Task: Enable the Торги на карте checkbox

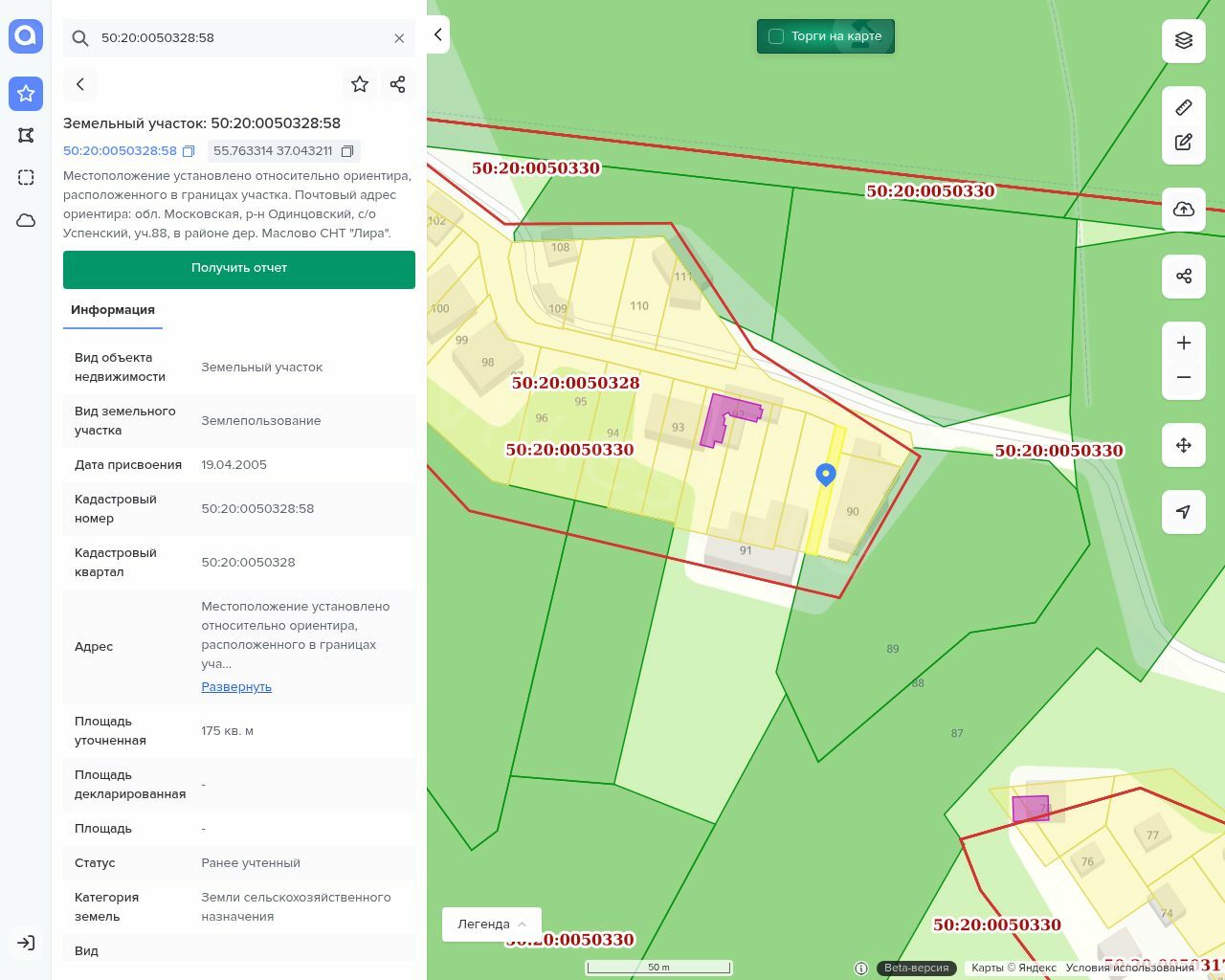Action: (776, 36)
